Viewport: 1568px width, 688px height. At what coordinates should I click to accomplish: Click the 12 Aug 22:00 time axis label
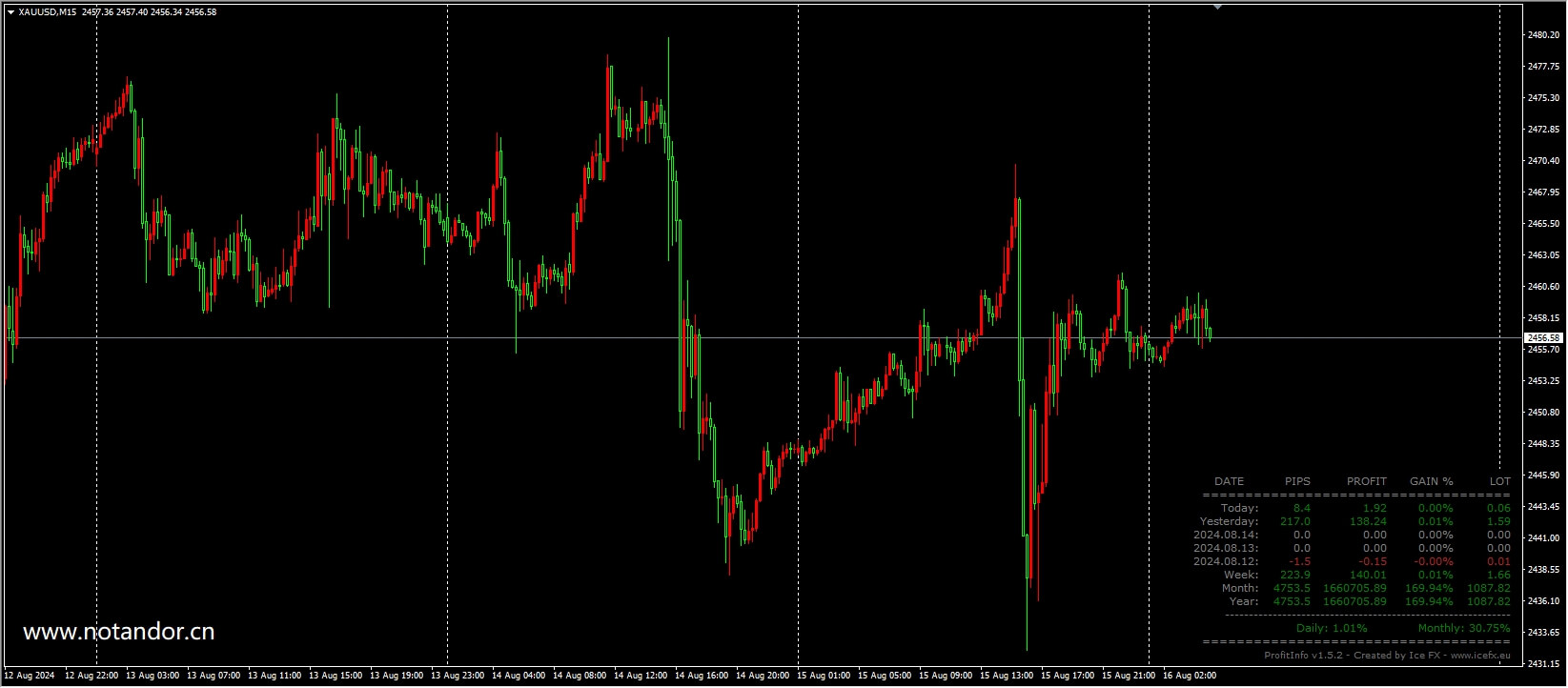pyautogui.click(x=92, y=676)
